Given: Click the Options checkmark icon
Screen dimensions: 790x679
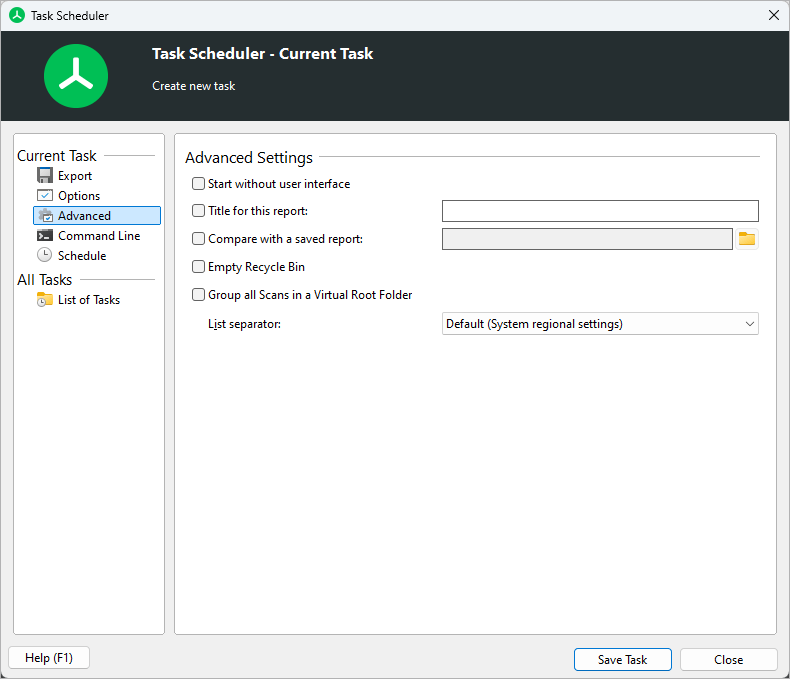Looking at the screenshot, I should 45,196.
